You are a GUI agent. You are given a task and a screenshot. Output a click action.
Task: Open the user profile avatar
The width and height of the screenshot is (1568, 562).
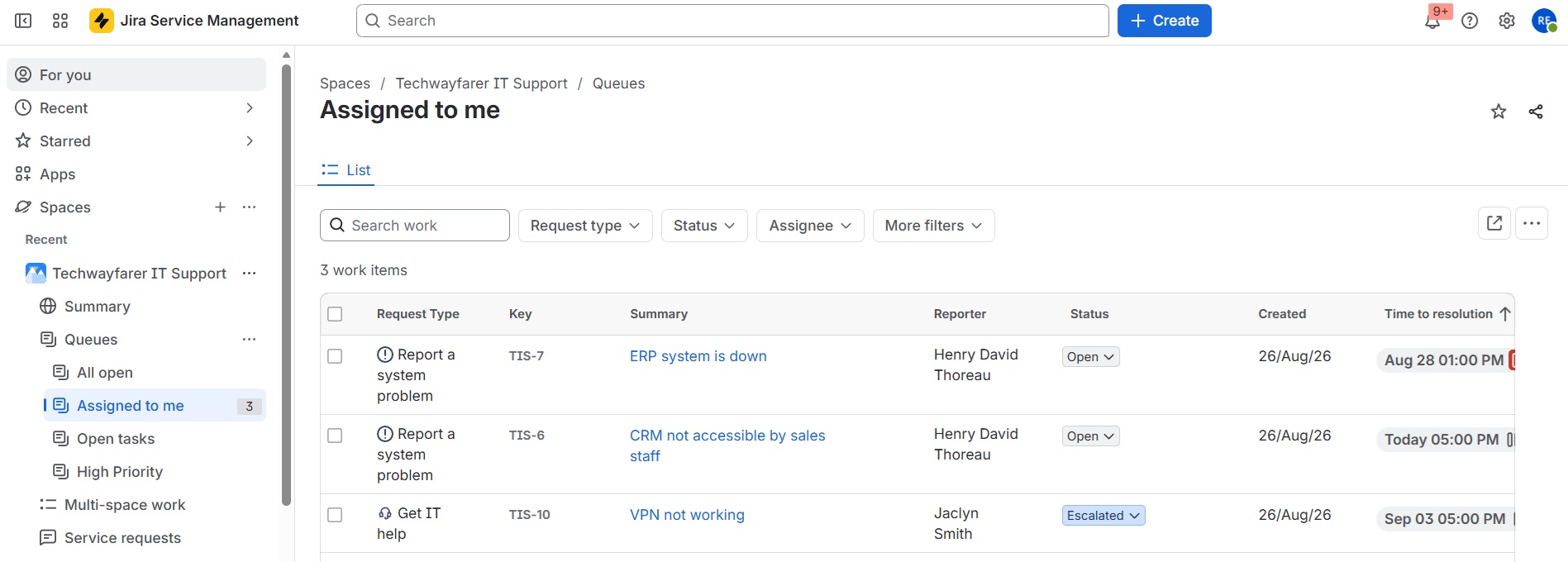1544,21
